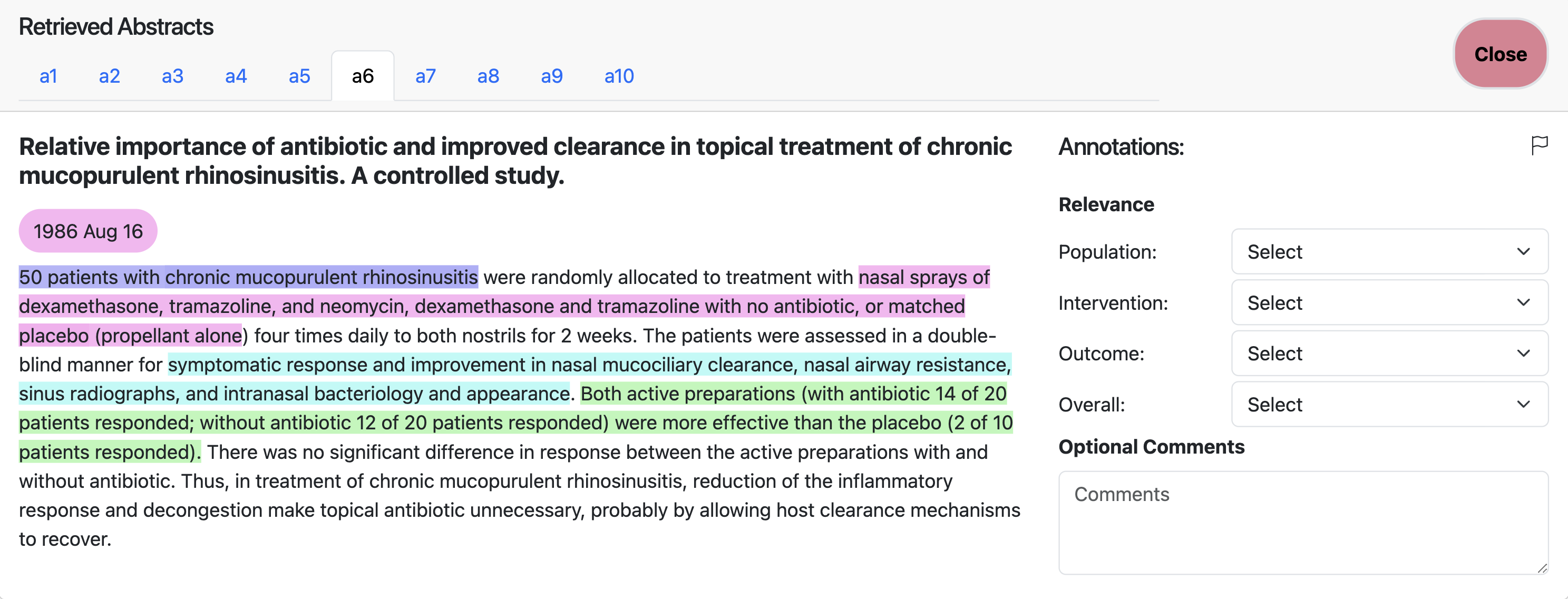Select the active a6 tab
Image resolution: width=1568 pixels, height=599 pixels.
tap(362, 76)
